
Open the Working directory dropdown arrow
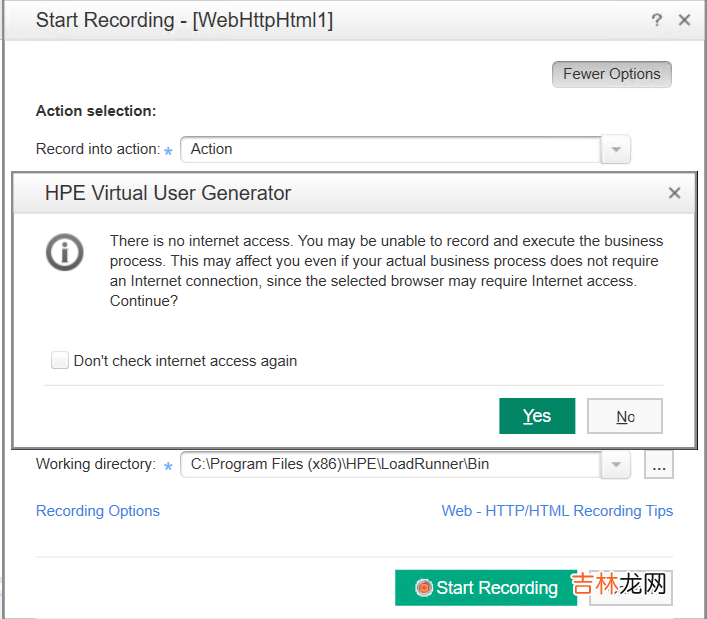tap(615, 465)
